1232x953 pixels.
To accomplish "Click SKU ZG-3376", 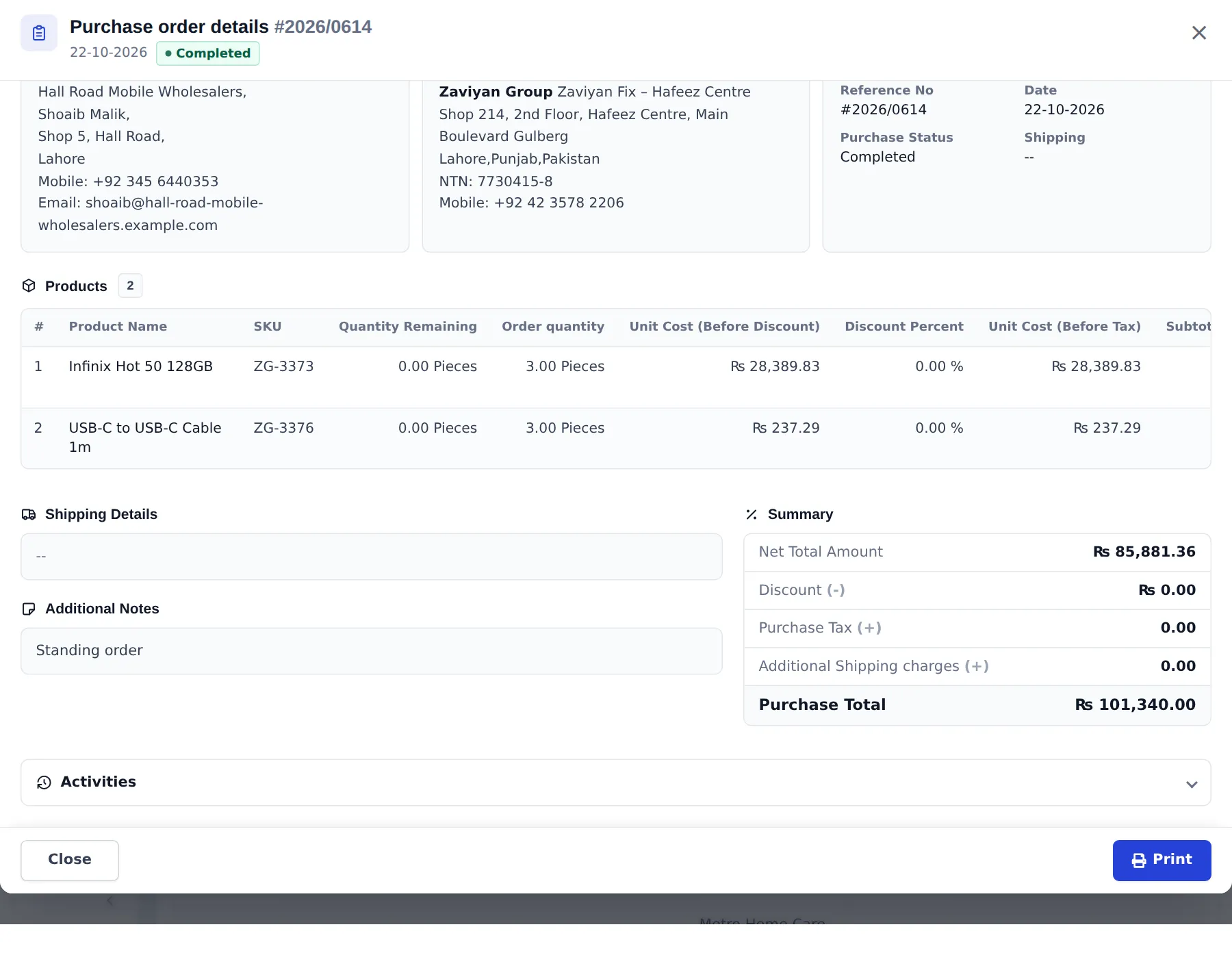I will pos(283,428).
